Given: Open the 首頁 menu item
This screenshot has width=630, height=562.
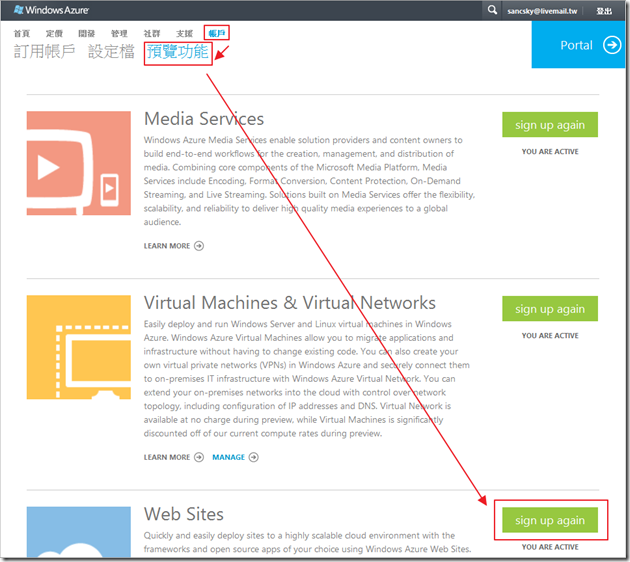Looking at the screenshot, I should (x=22, y=33).
